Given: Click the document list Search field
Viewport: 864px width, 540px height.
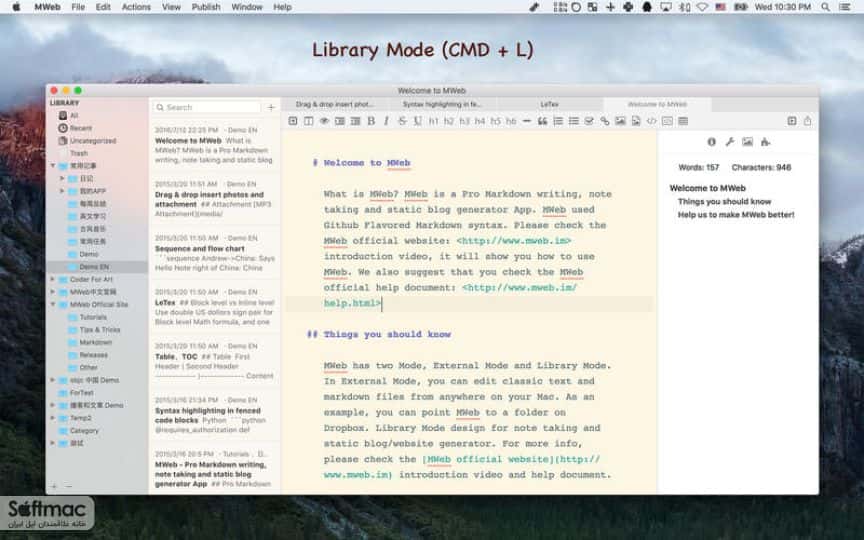Looking at the screenshot, I should pyautogui.click(x=207, y=107).
